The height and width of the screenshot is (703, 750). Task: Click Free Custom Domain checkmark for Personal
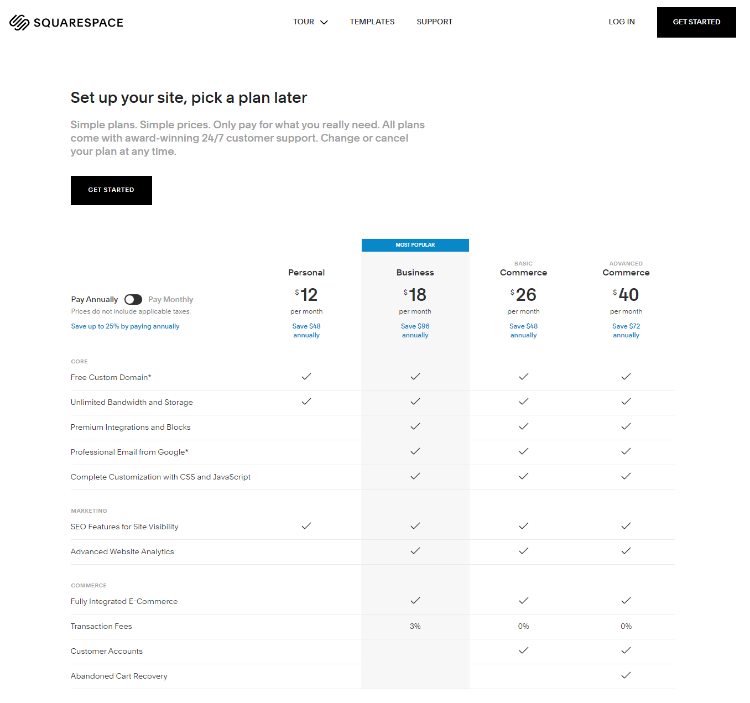306,376
